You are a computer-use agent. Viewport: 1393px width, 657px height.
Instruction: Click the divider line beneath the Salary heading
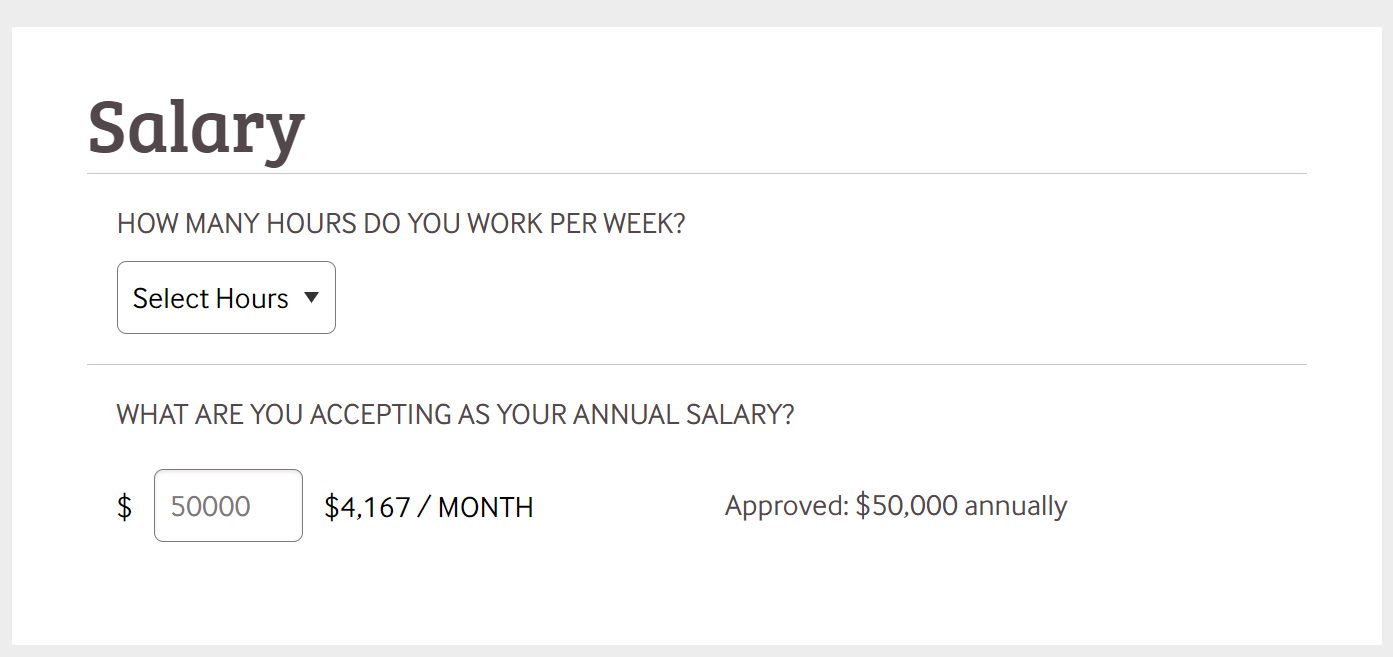pos(696,174)
